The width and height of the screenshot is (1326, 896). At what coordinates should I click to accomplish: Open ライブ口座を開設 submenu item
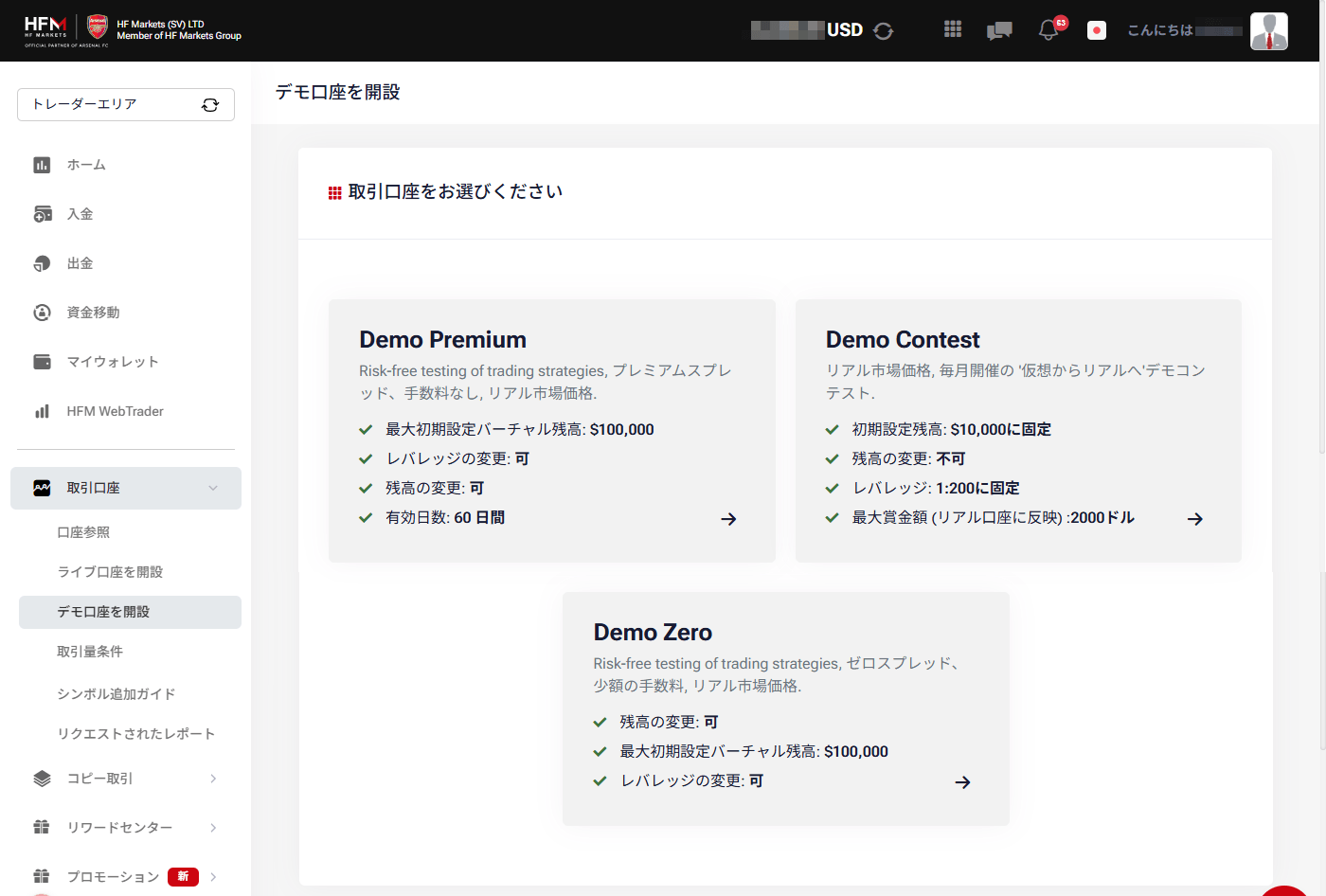(x=110, y=572)
